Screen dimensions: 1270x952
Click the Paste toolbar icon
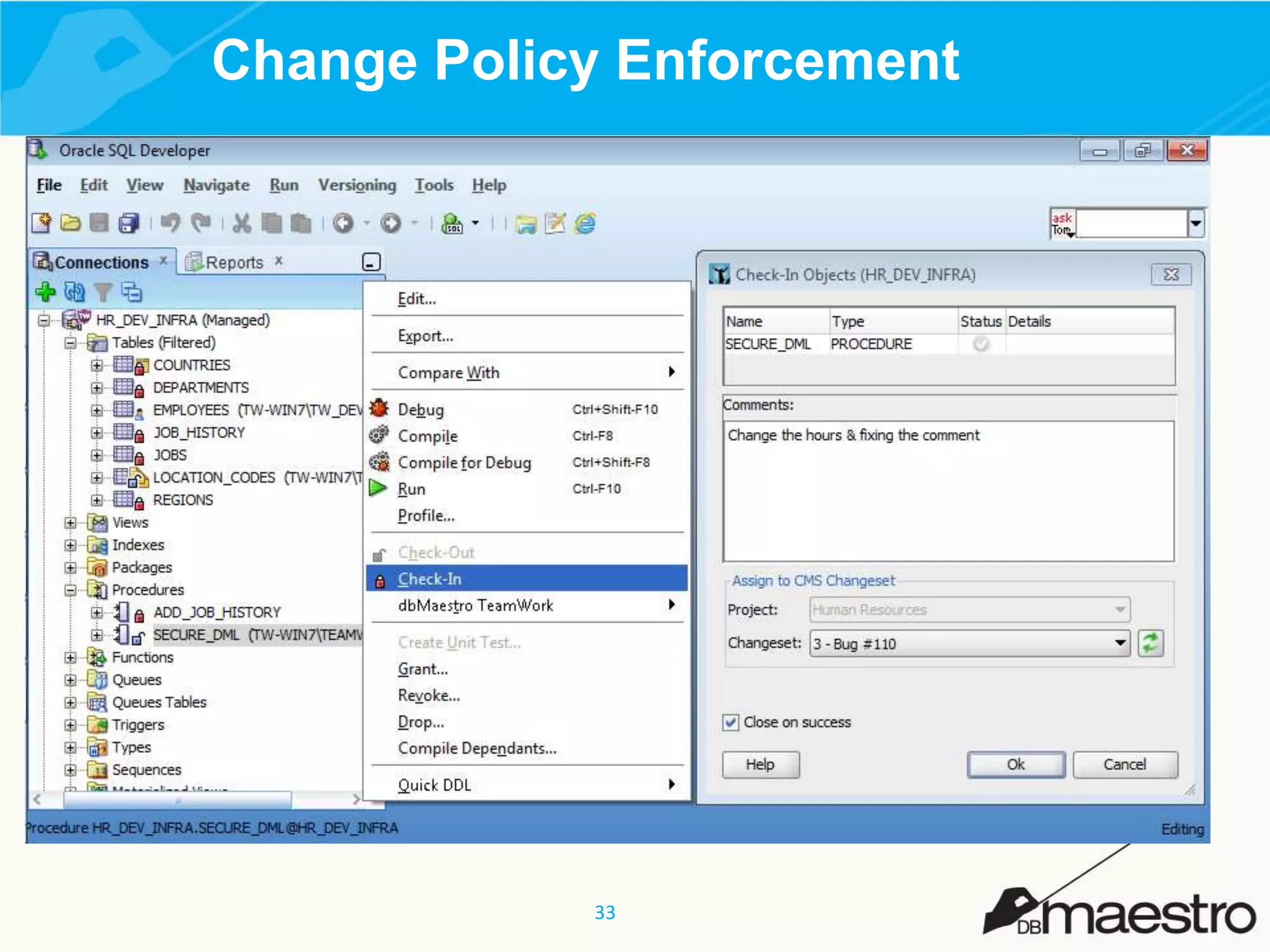click(301, 223)
